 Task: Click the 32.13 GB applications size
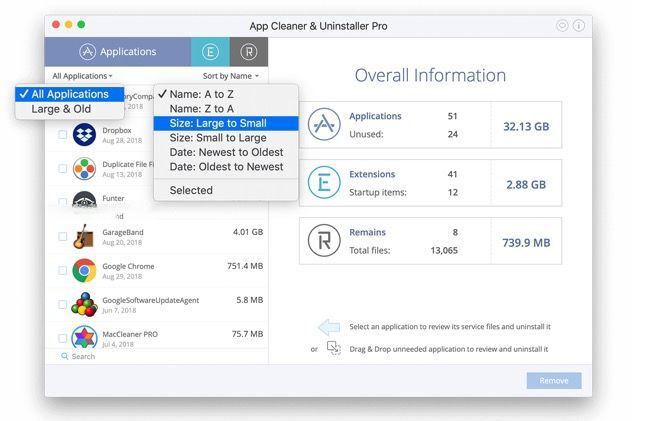pos(526,126)
